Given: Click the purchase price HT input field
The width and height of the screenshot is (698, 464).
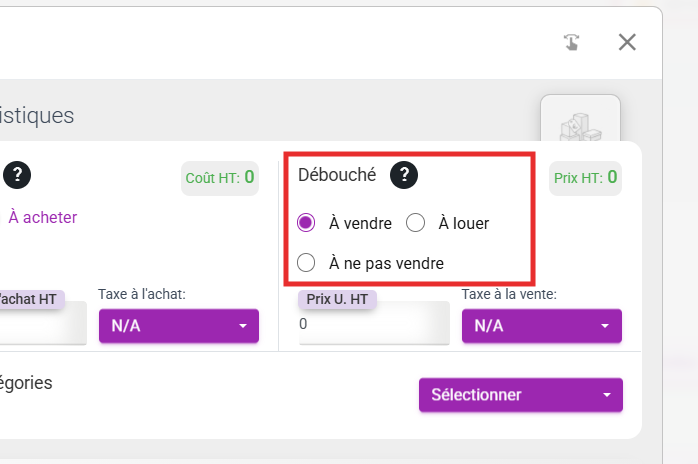Looking at the screenshot, I should pyautogui.click(x=43, y=324).
